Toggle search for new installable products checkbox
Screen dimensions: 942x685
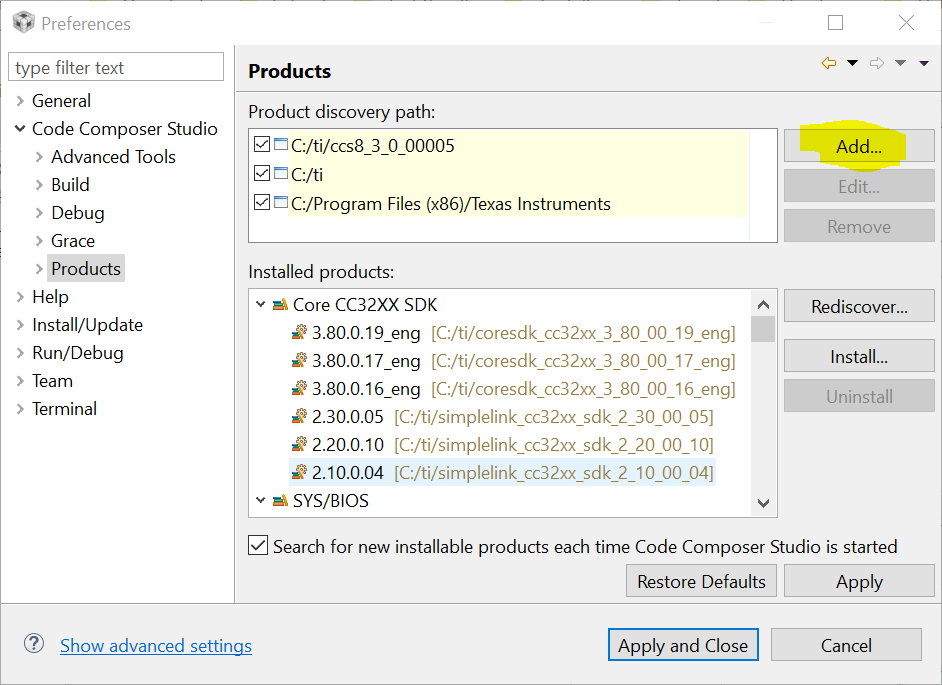pos(258,546)
